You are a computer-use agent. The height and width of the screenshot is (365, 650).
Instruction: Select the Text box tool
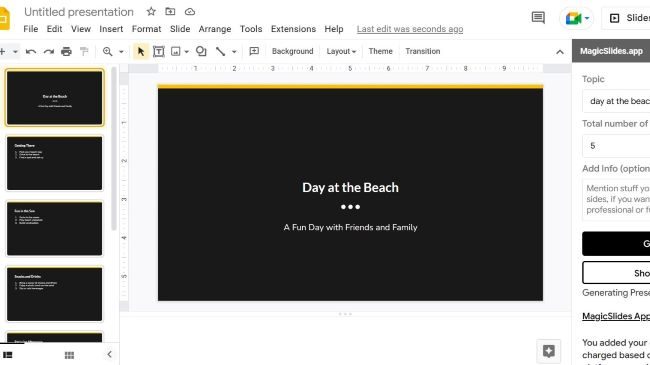(x=158, y=51)
